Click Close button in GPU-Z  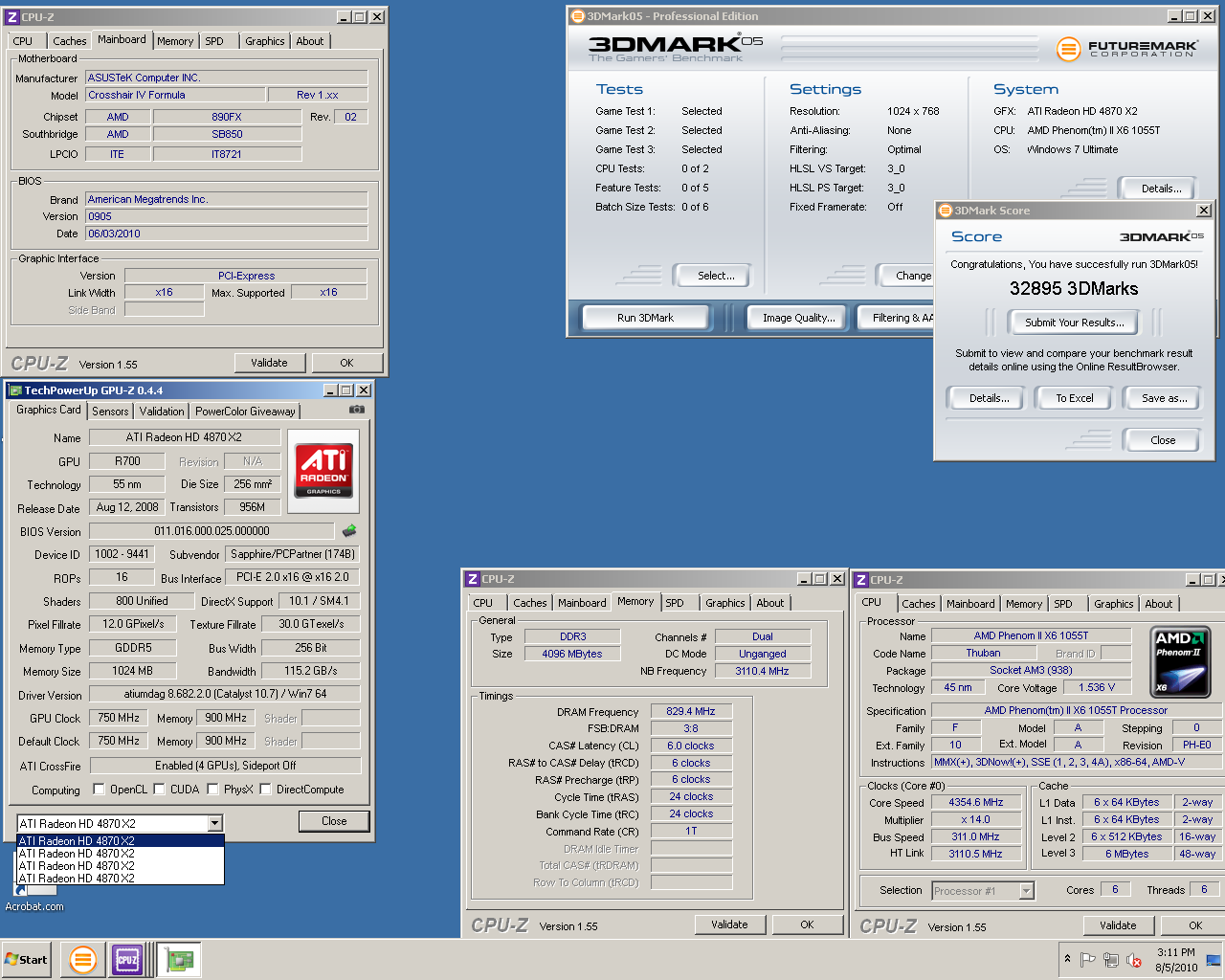tap(334, 821)
